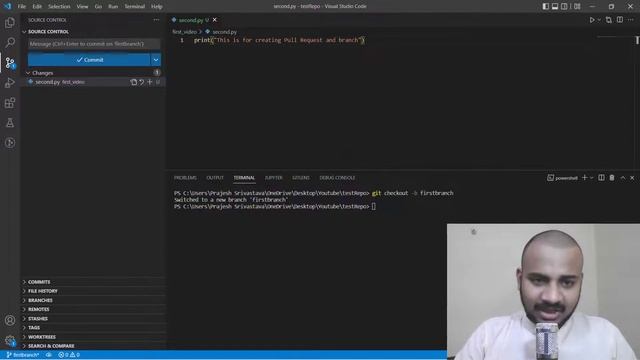Open the GitLens view in activity bar
Image resolution: width=640 pixels, height=360 pixels.
pos(10,143)
